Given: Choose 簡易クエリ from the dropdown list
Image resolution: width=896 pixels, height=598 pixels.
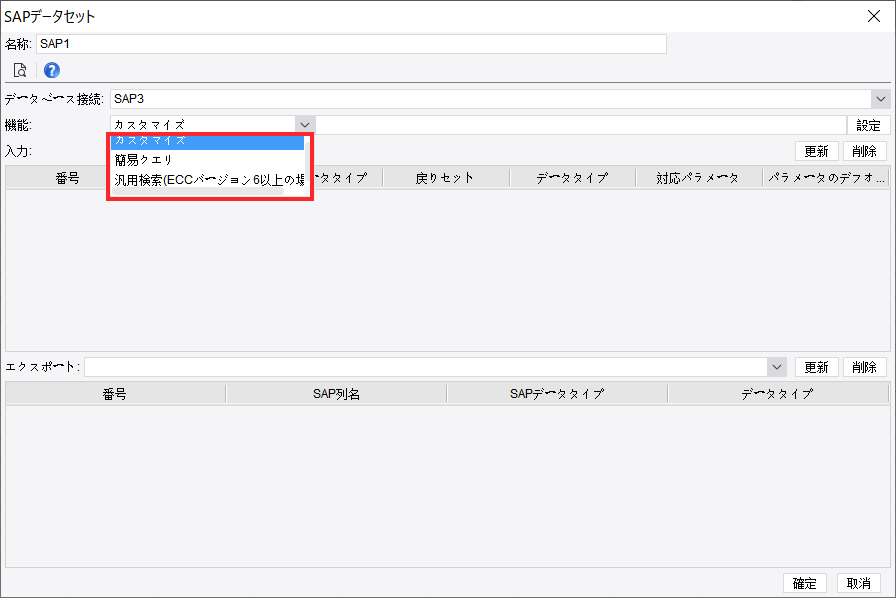Looking at the screenshot, I should pos(207,160).
